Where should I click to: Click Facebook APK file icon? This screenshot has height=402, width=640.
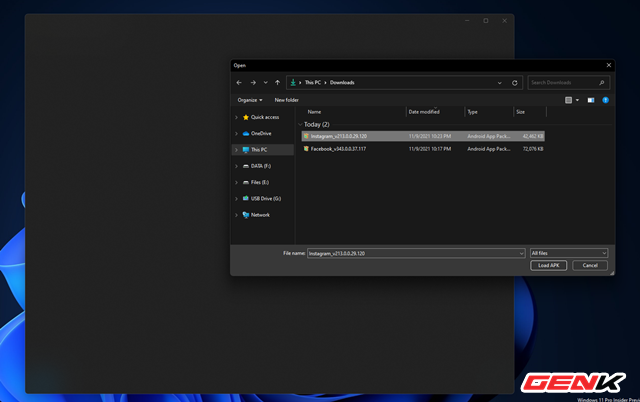coord(306,149)
